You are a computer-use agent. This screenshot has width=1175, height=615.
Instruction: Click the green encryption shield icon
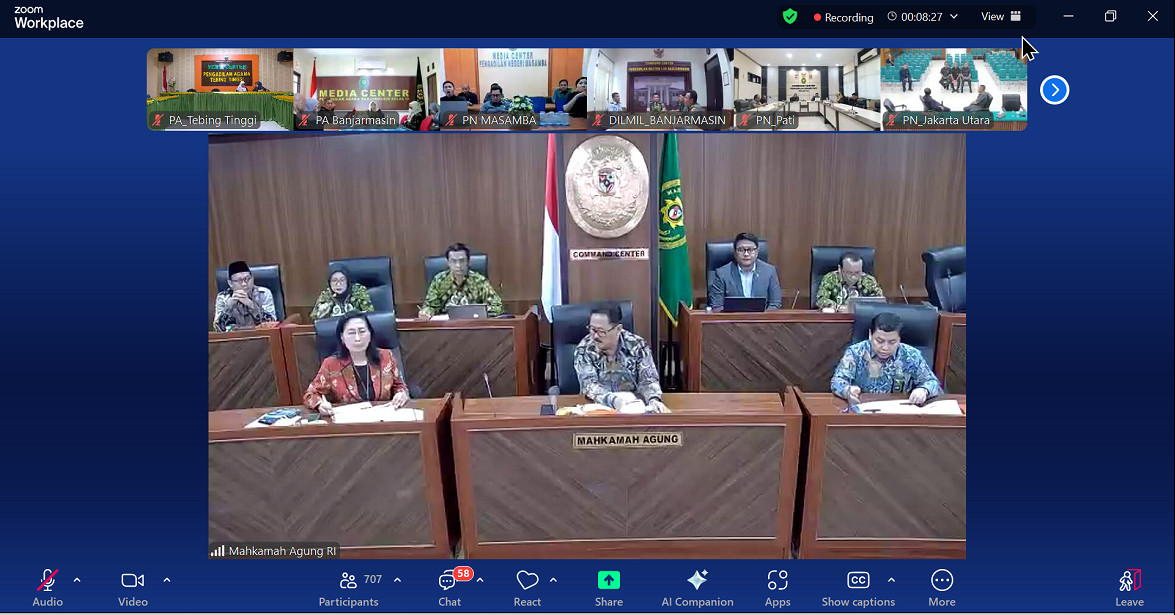tap(790, 16)
